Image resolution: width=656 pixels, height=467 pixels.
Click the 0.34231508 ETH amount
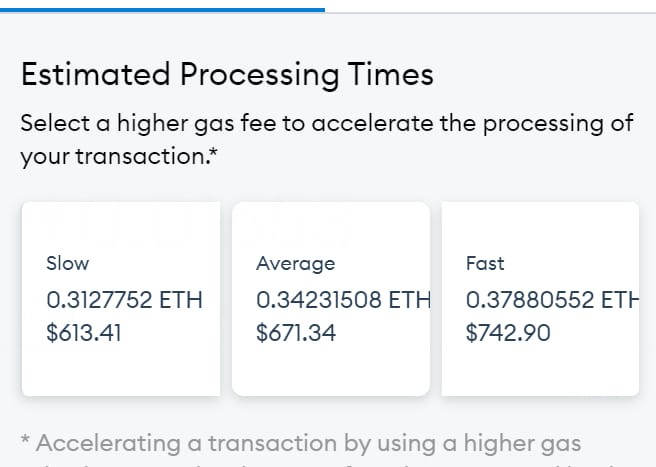(343, 300)
